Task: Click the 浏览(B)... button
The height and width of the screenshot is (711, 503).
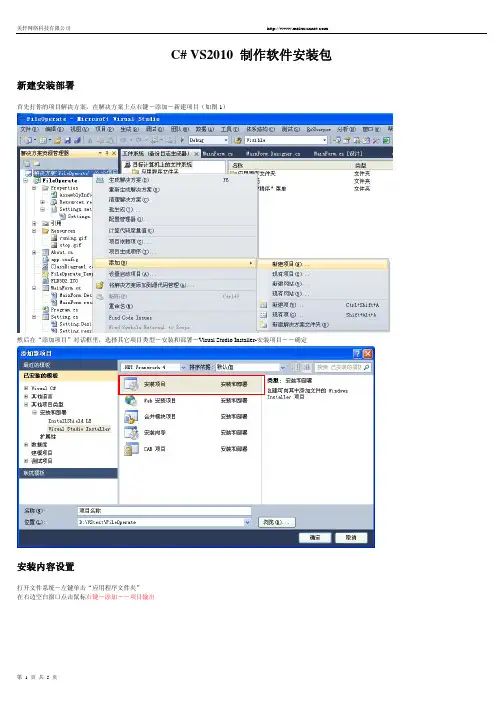Action: [x=277, y=522]
